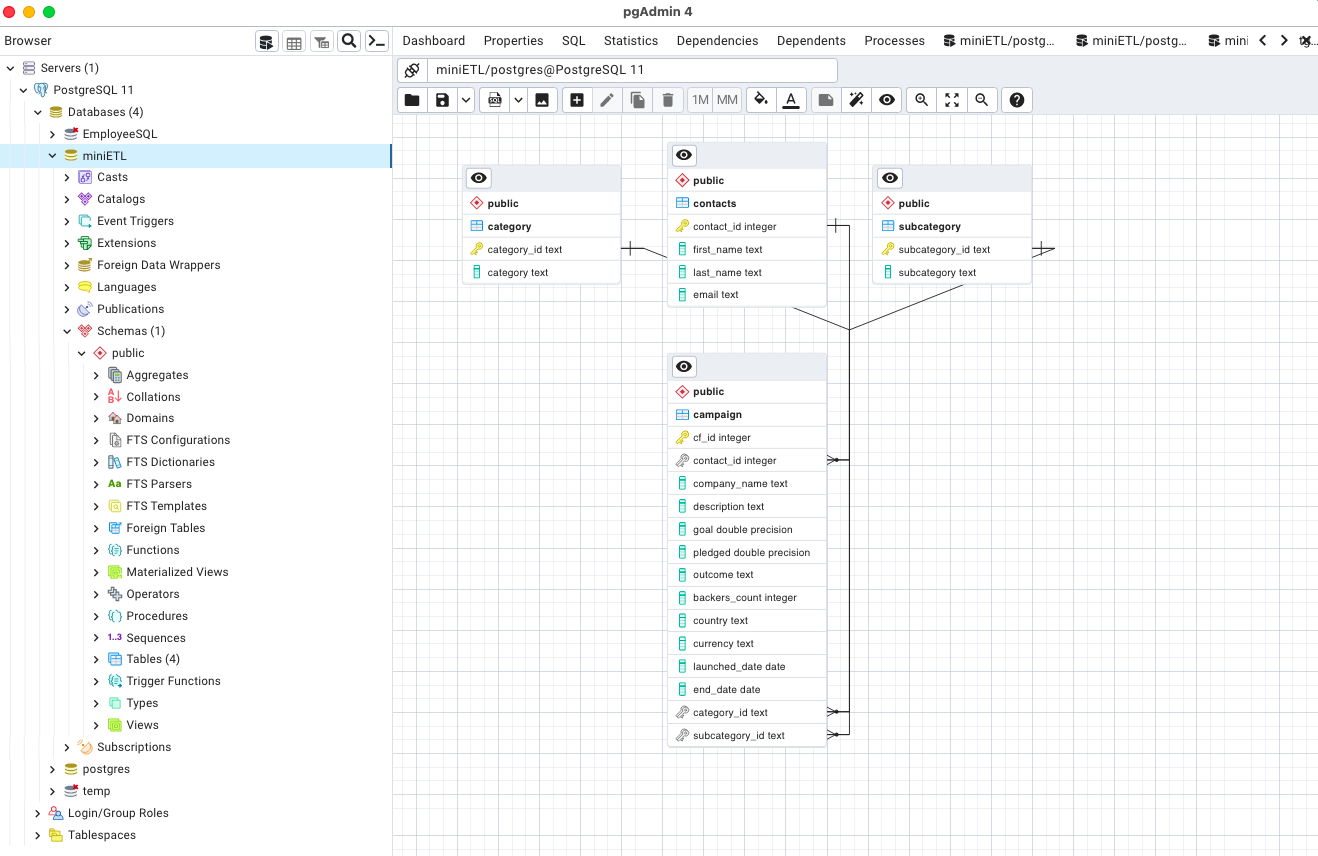Open the ERD Help question mark icon
This screenshot has height=856, width=1318.
1016,99
